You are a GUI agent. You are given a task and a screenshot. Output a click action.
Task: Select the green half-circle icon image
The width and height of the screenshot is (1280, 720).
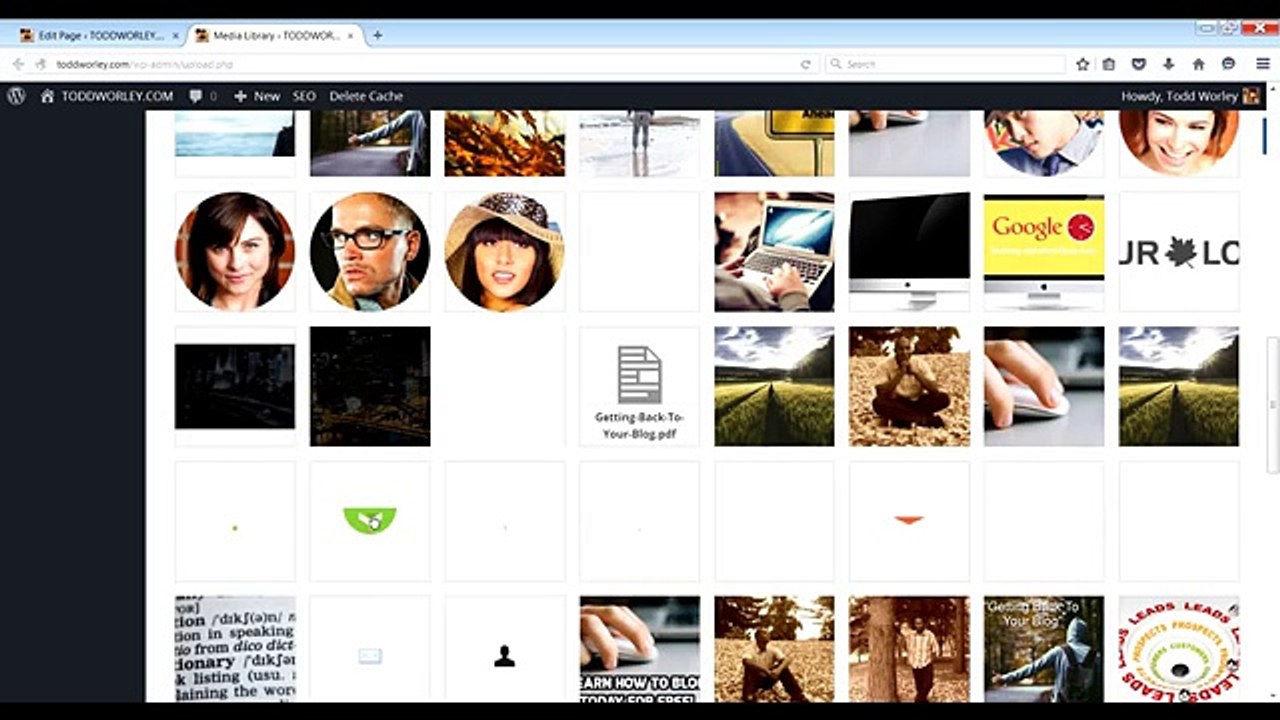pos(370,521)
